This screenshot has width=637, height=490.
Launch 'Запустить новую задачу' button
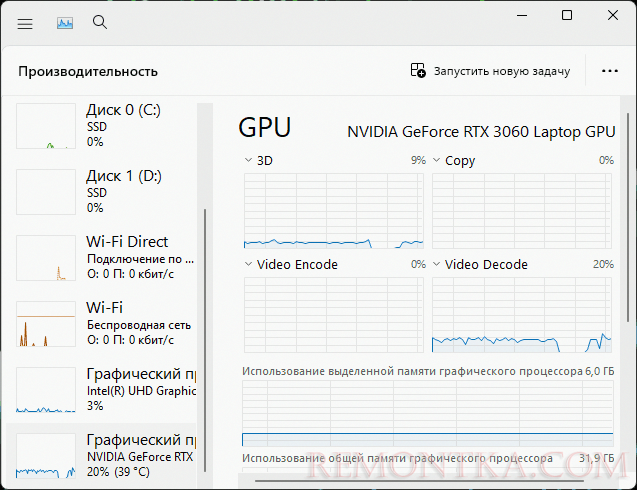pyautogui.click(x=490, y=71)
